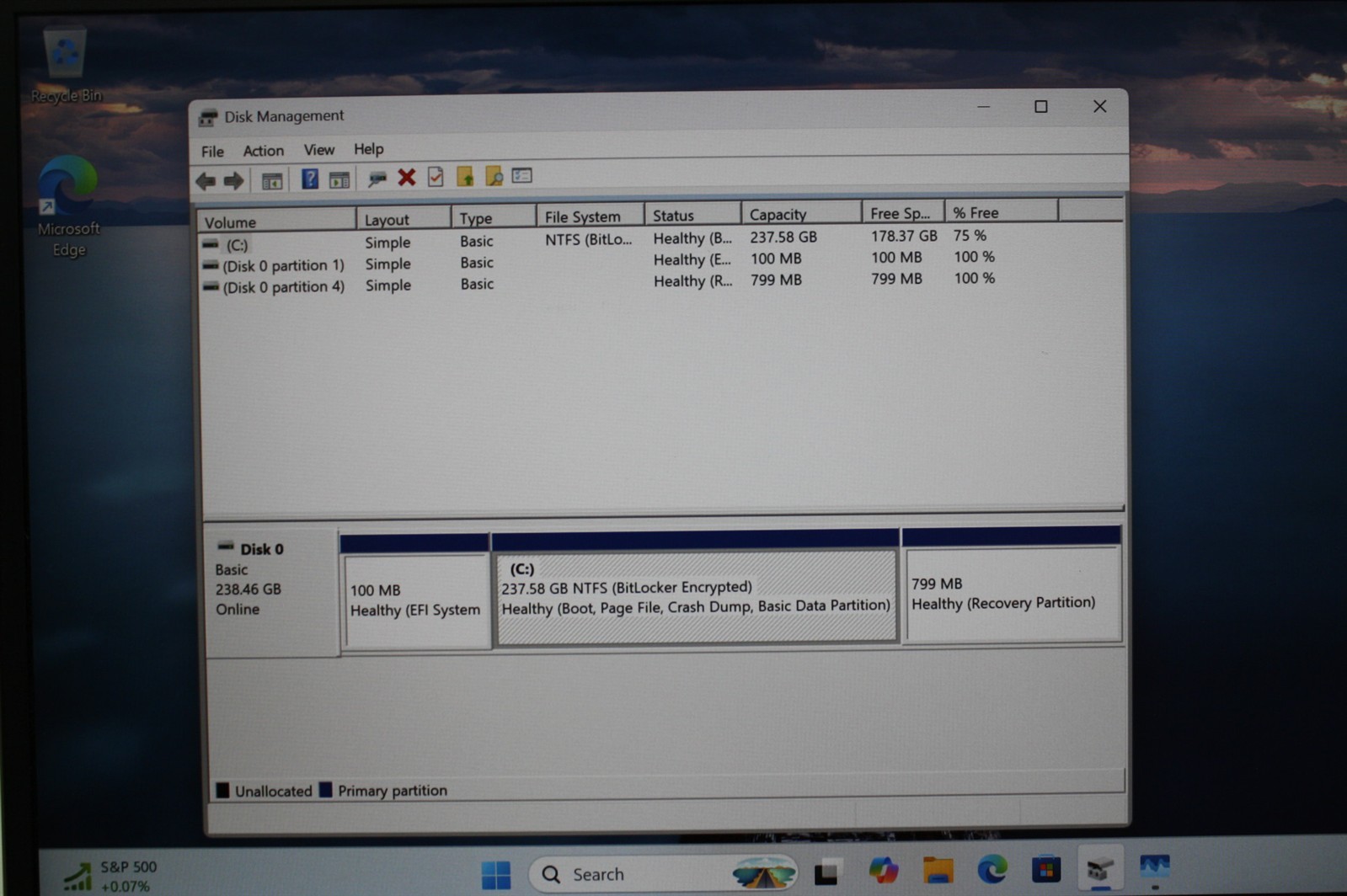Click the yellow page with magnifier icon
Screen dimensions: 1347x896
click(494, 176)
